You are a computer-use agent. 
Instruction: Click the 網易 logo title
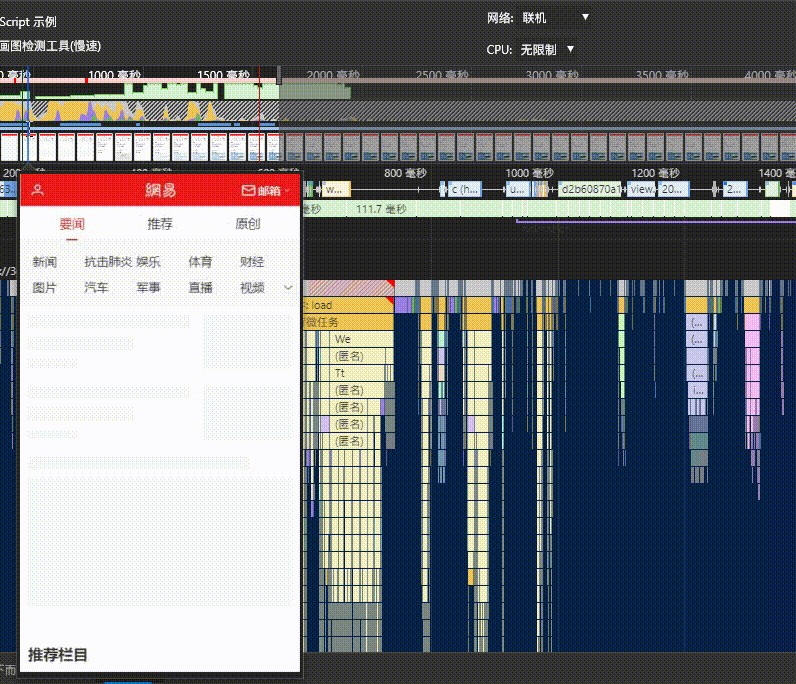pos(160,190)
